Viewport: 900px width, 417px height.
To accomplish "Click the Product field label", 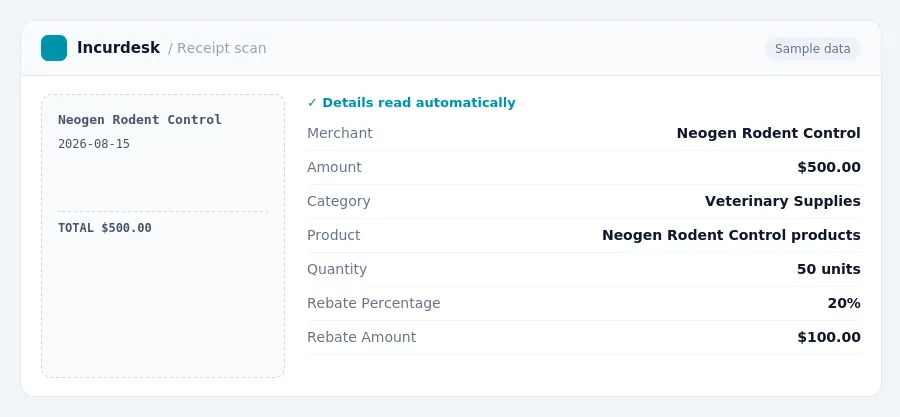I will (x=333, y=235).
